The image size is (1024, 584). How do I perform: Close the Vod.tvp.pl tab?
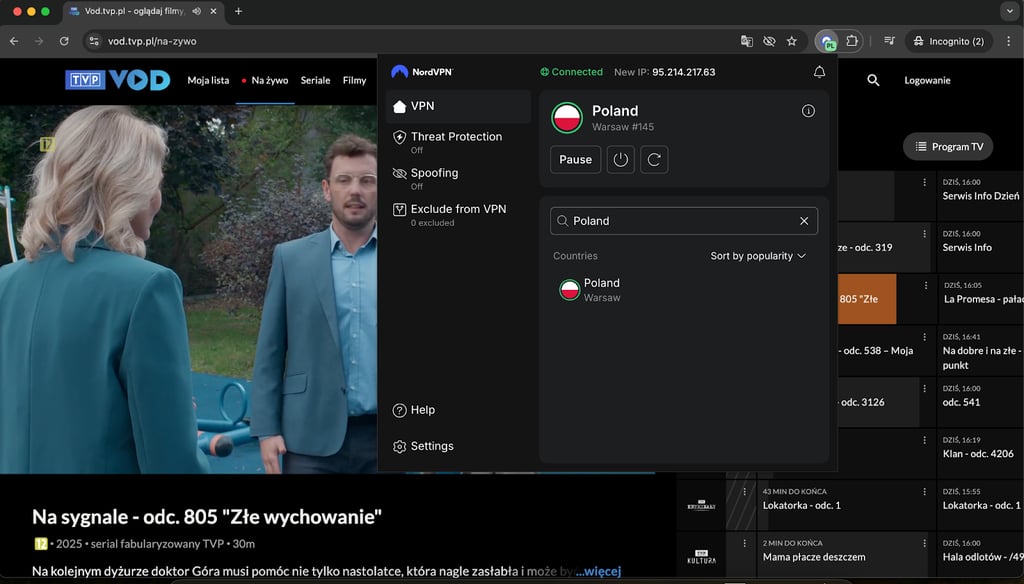[x=213, y=11]
